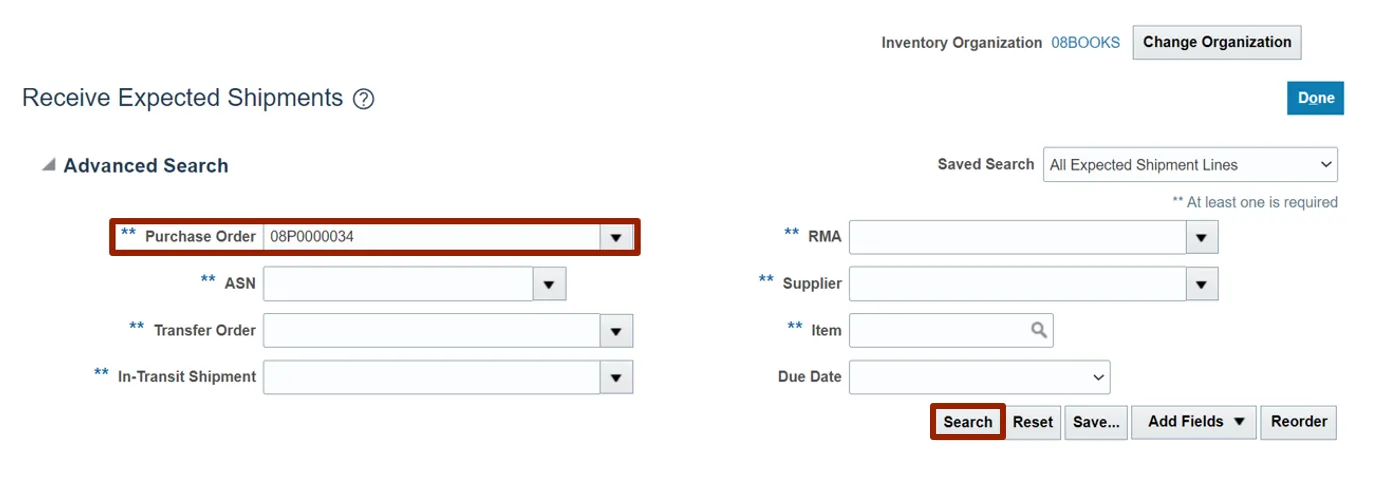Open the RMA dropdown arrow

pos(1201,237)
